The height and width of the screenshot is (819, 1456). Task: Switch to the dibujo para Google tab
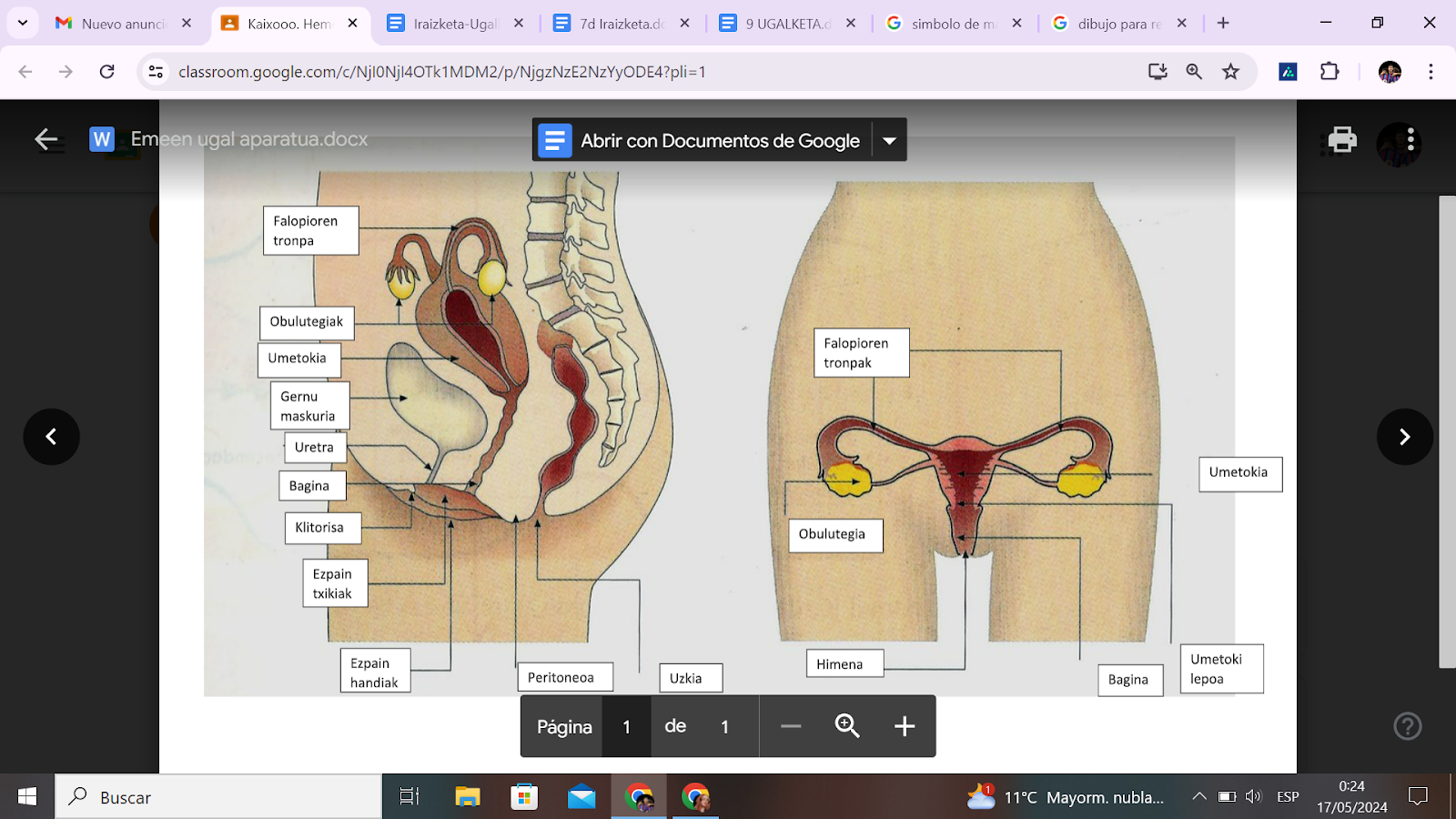pyautogui.click(x=1119, y=24)
